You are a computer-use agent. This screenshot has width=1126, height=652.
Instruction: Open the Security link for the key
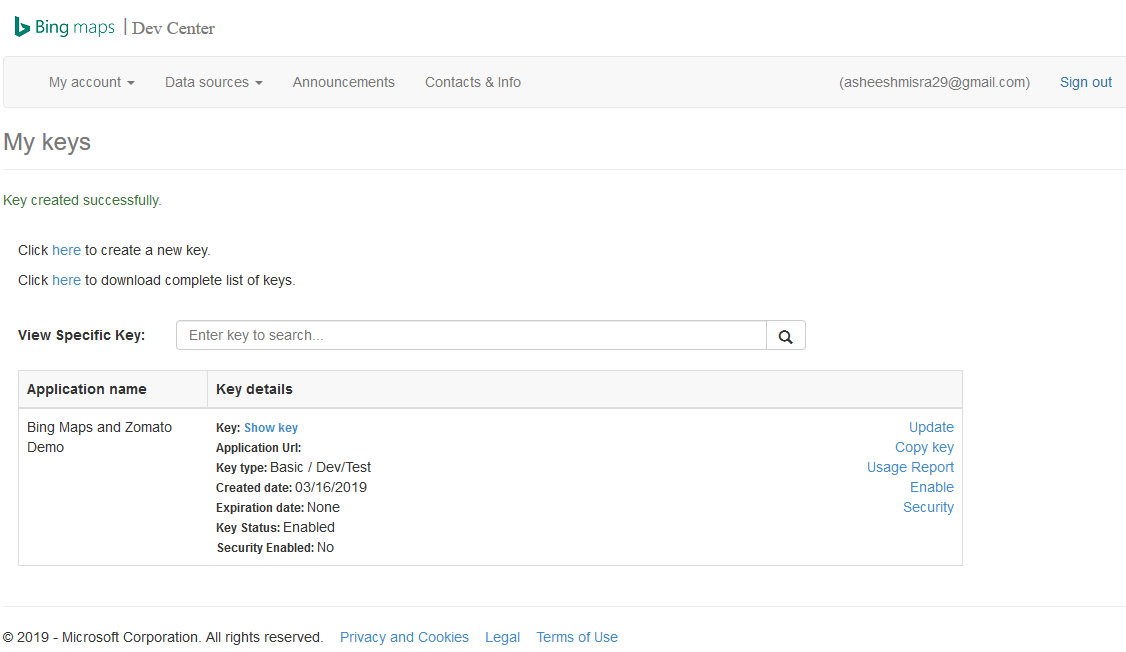929,508
